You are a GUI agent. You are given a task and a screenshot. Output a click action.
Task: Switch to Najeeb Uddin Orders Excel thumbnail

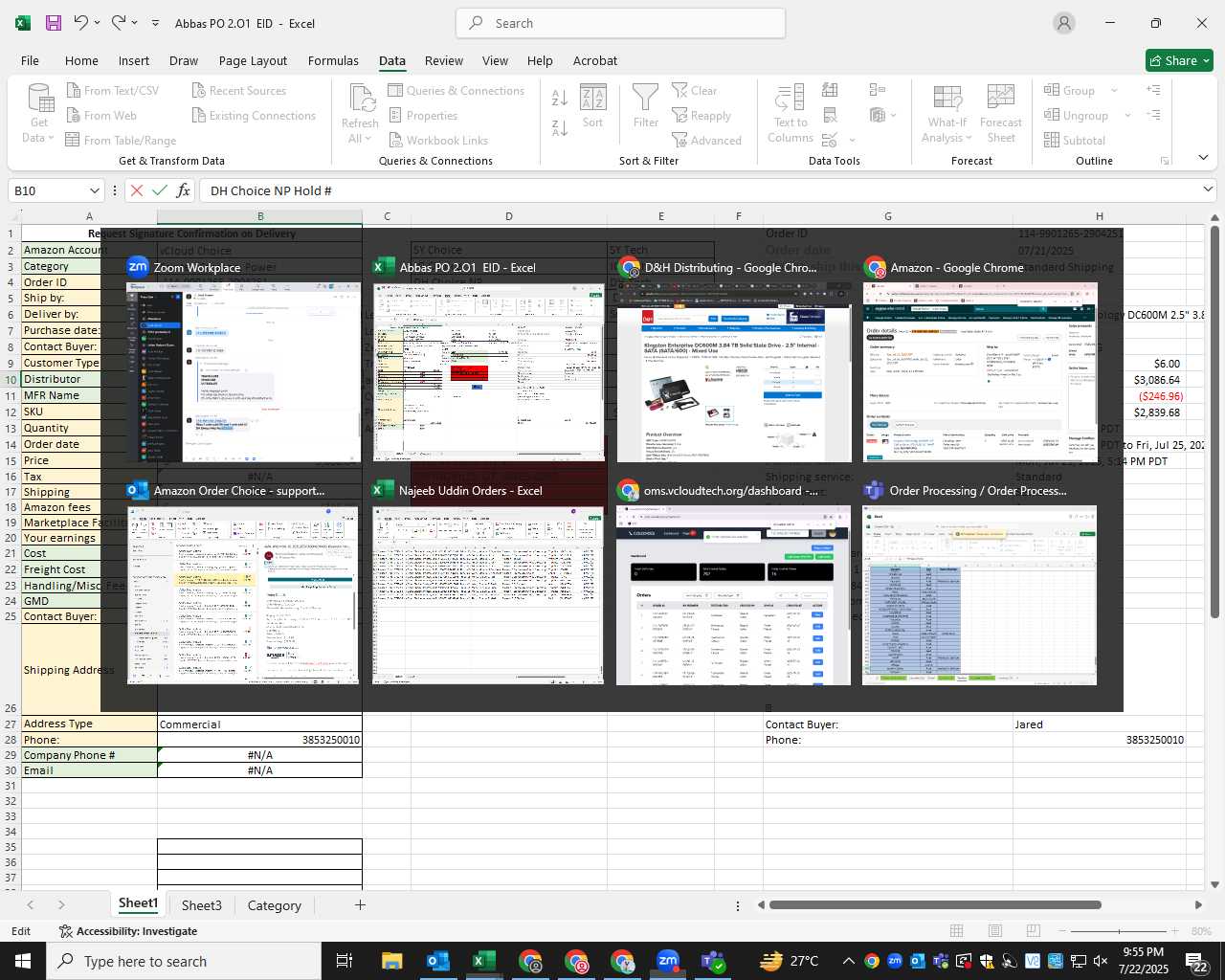[488, 583]
